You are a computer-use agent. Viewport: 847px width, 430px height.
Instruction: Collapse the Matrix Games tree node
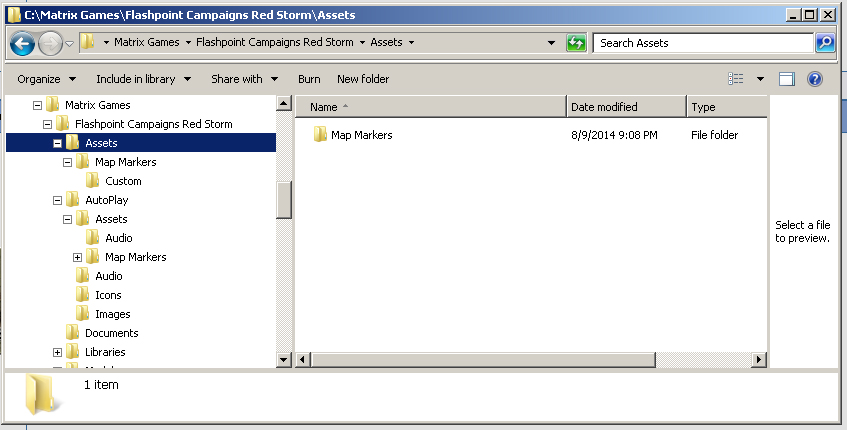click(x=37, y=105)
